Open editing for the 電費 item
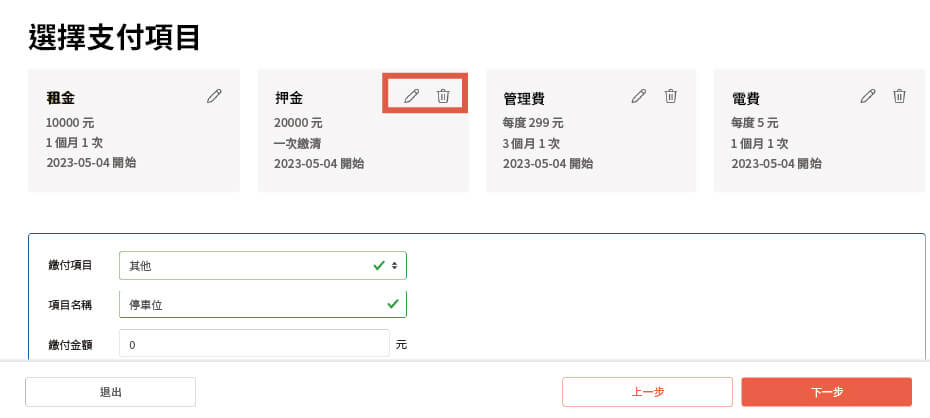The width and height of the screenshot is (930, 418). point(868,96)
